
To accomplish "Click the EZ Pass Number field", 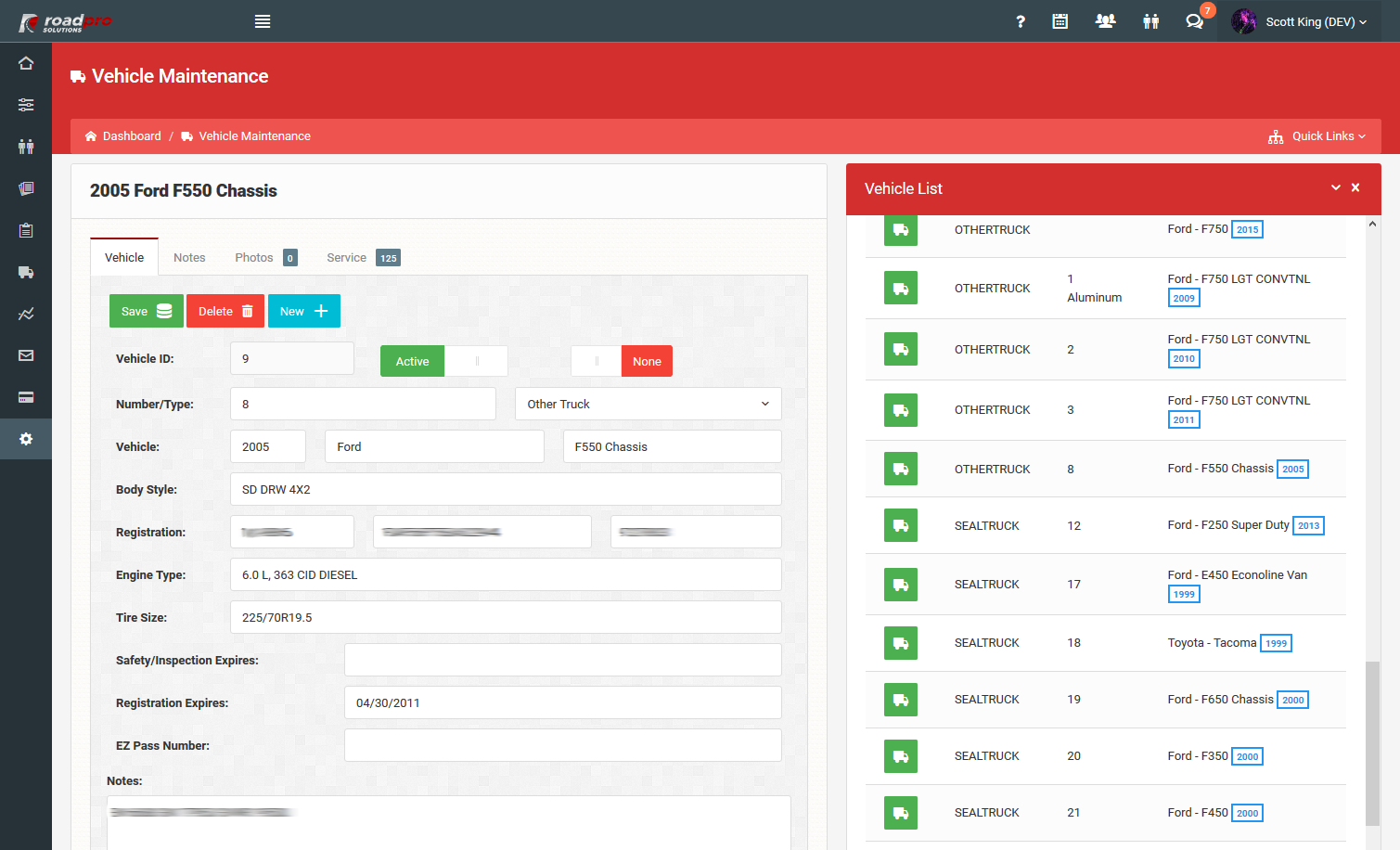I will 563,745.
